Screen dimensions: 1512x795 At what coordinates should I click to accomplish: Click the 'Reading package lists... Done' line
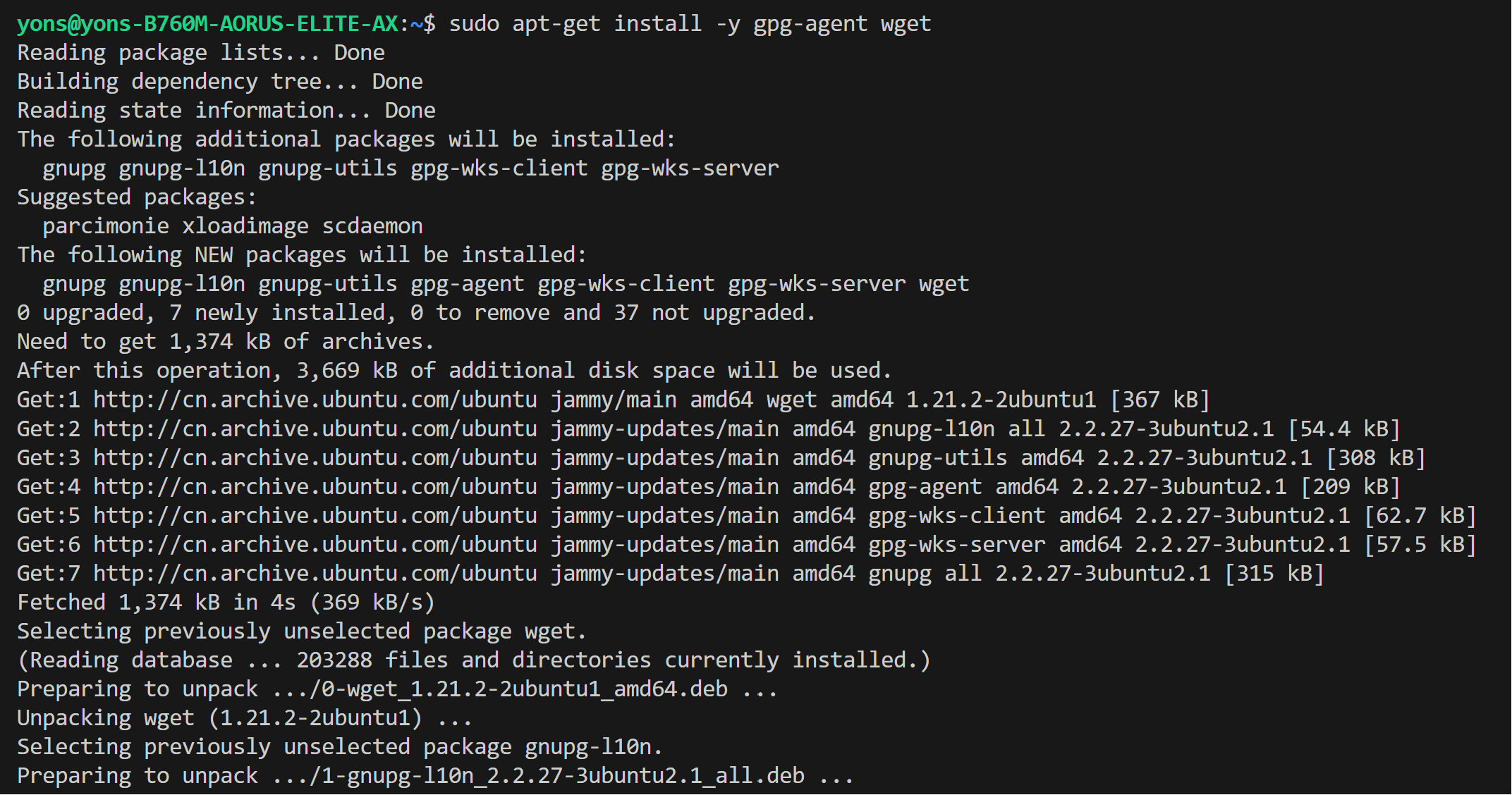click(x=201, y=53)
